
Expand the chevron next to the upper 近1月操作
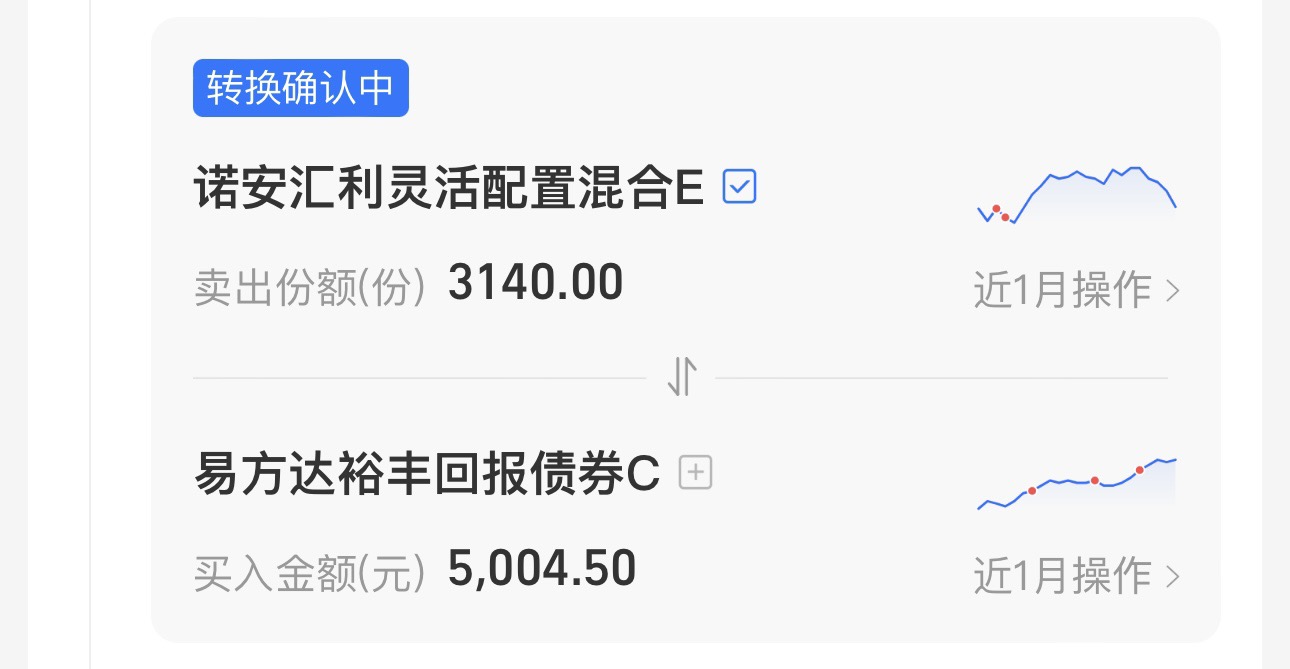coord(1173,292)
